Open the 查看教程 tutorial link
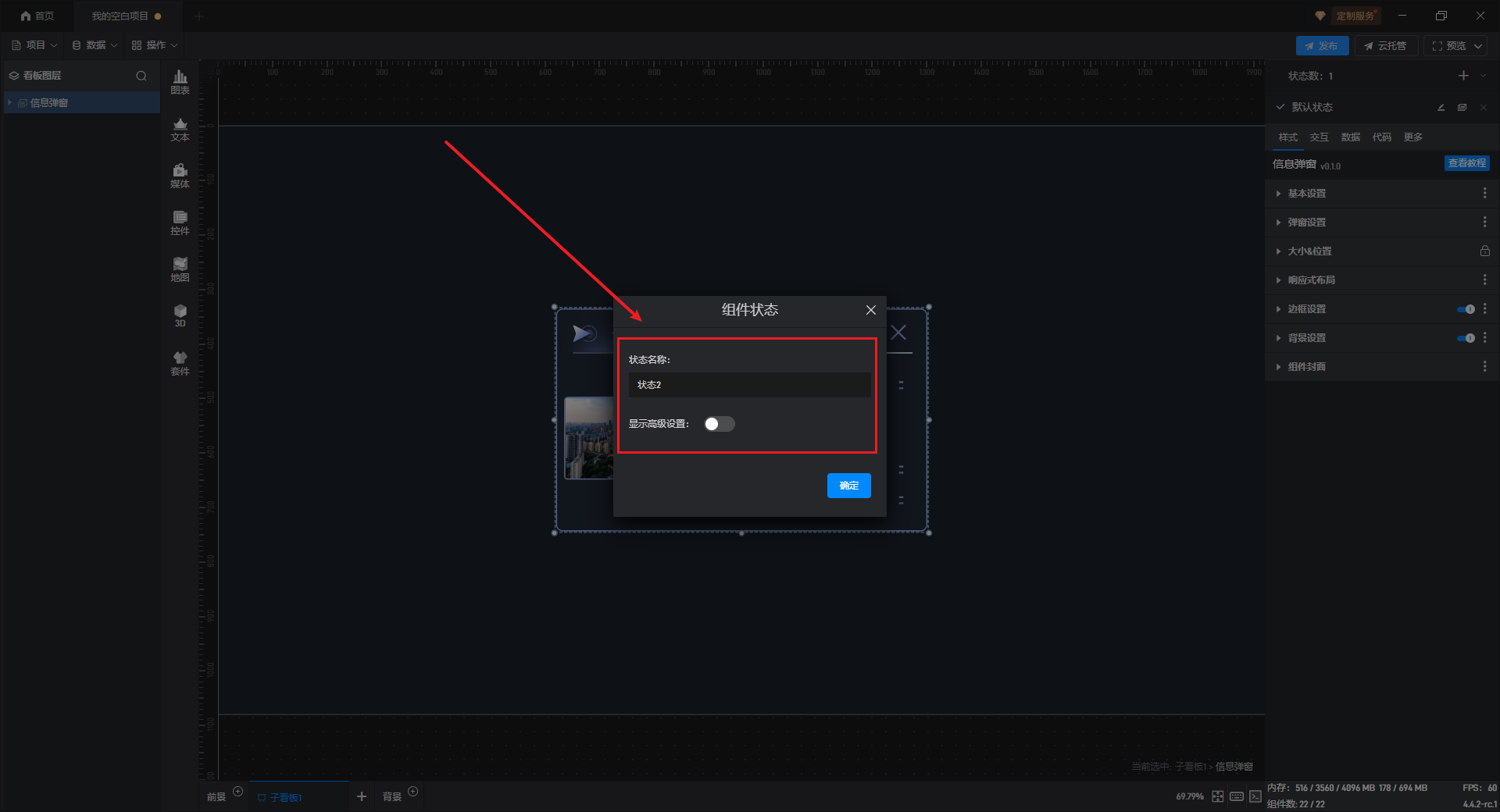This screenshot has height=812, width=1500. pyautogui.click(x=1466, y=163)
